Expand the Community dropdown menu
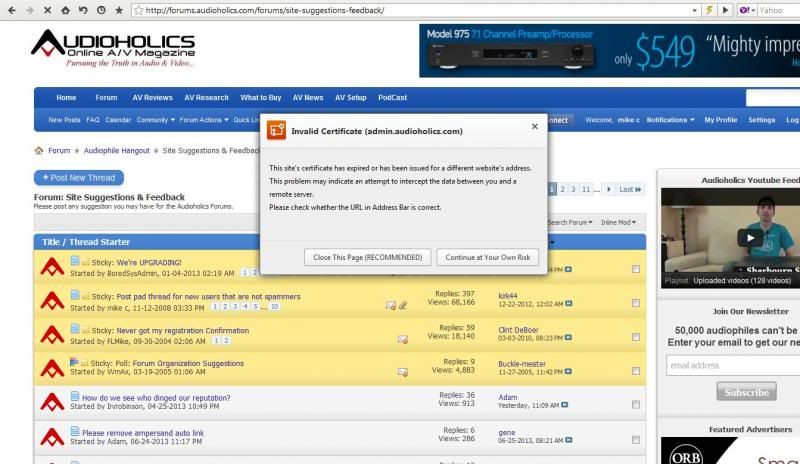This screenshot has width=800, height=464. 156,120
